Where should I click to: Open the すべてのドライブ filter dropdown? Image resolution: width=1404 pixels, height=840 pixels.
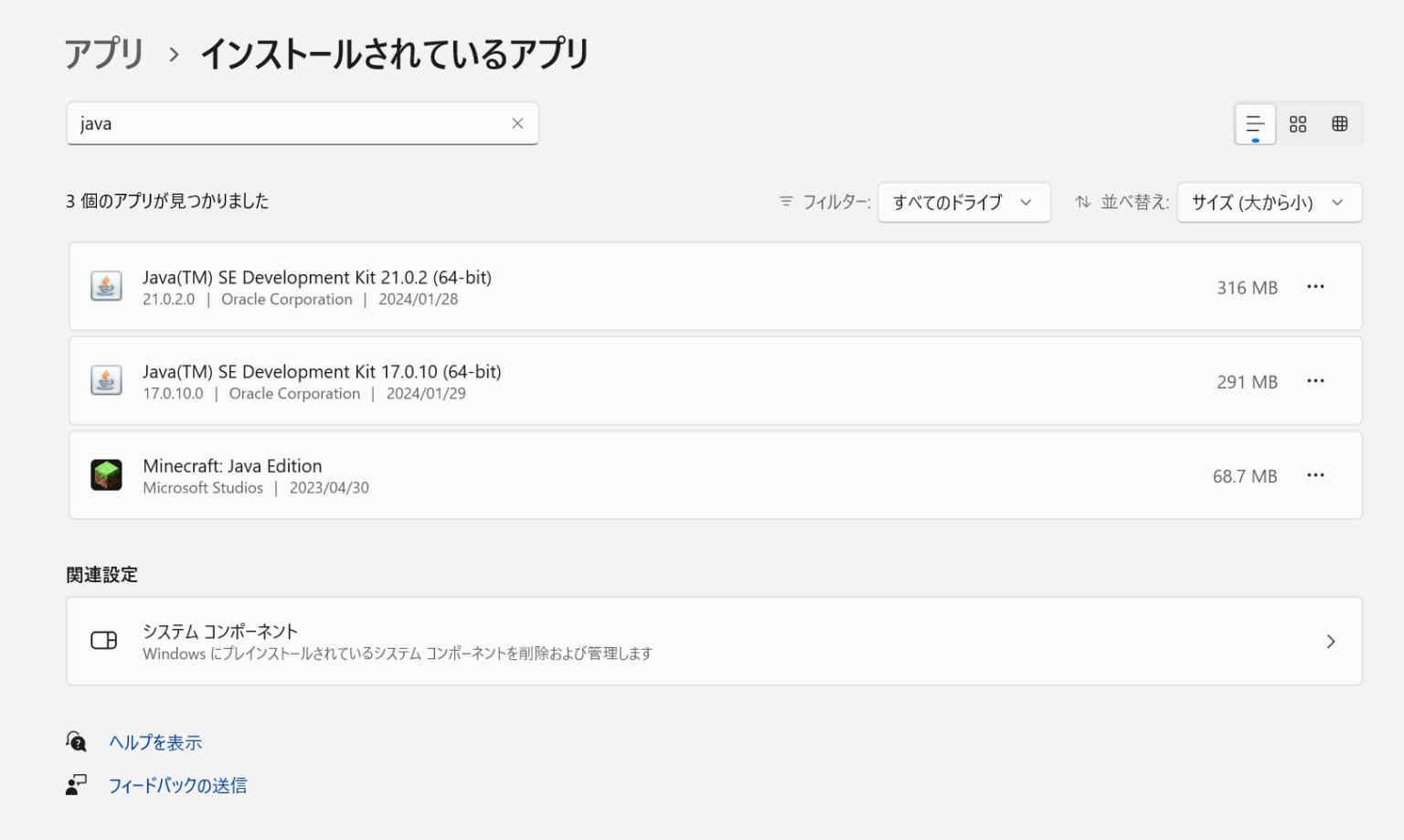click(x=963, y=202)
